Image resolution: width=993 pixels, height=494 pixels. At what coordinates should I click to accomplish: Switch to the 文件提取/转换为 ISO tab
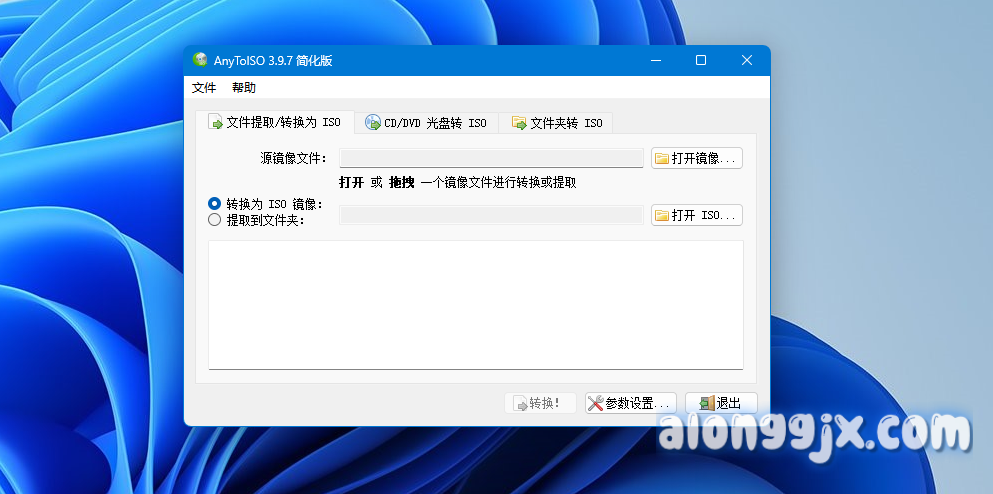[275, 123]
